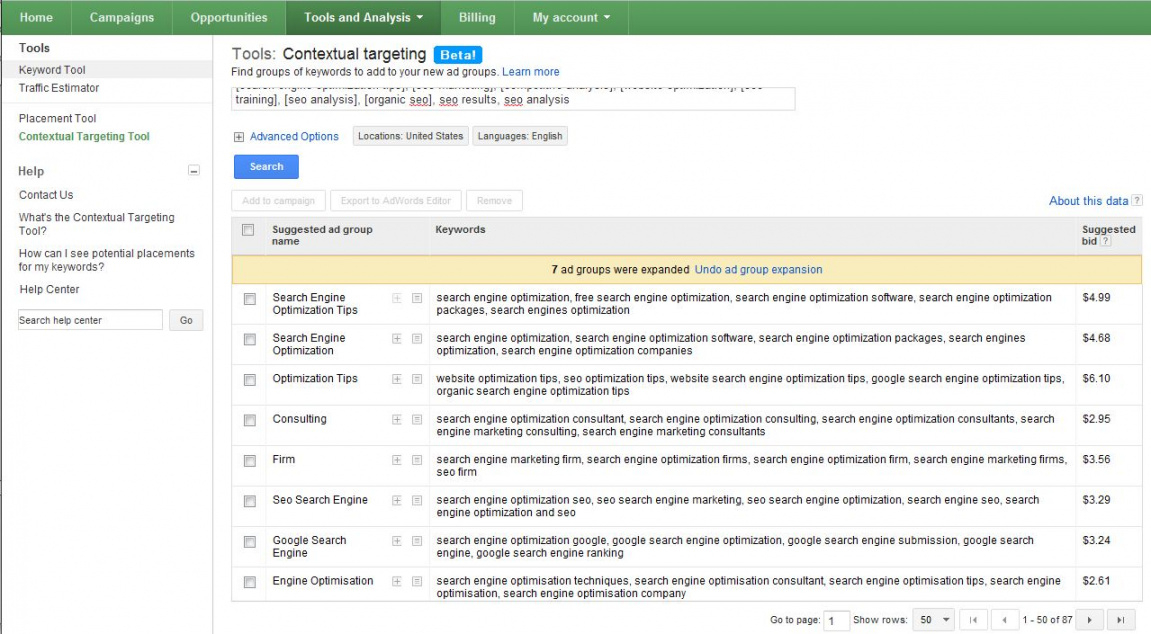This screenshot has height=634, width=1151.
Task: Click the Suggested bid help question mark
Action: click(1105, 242)
